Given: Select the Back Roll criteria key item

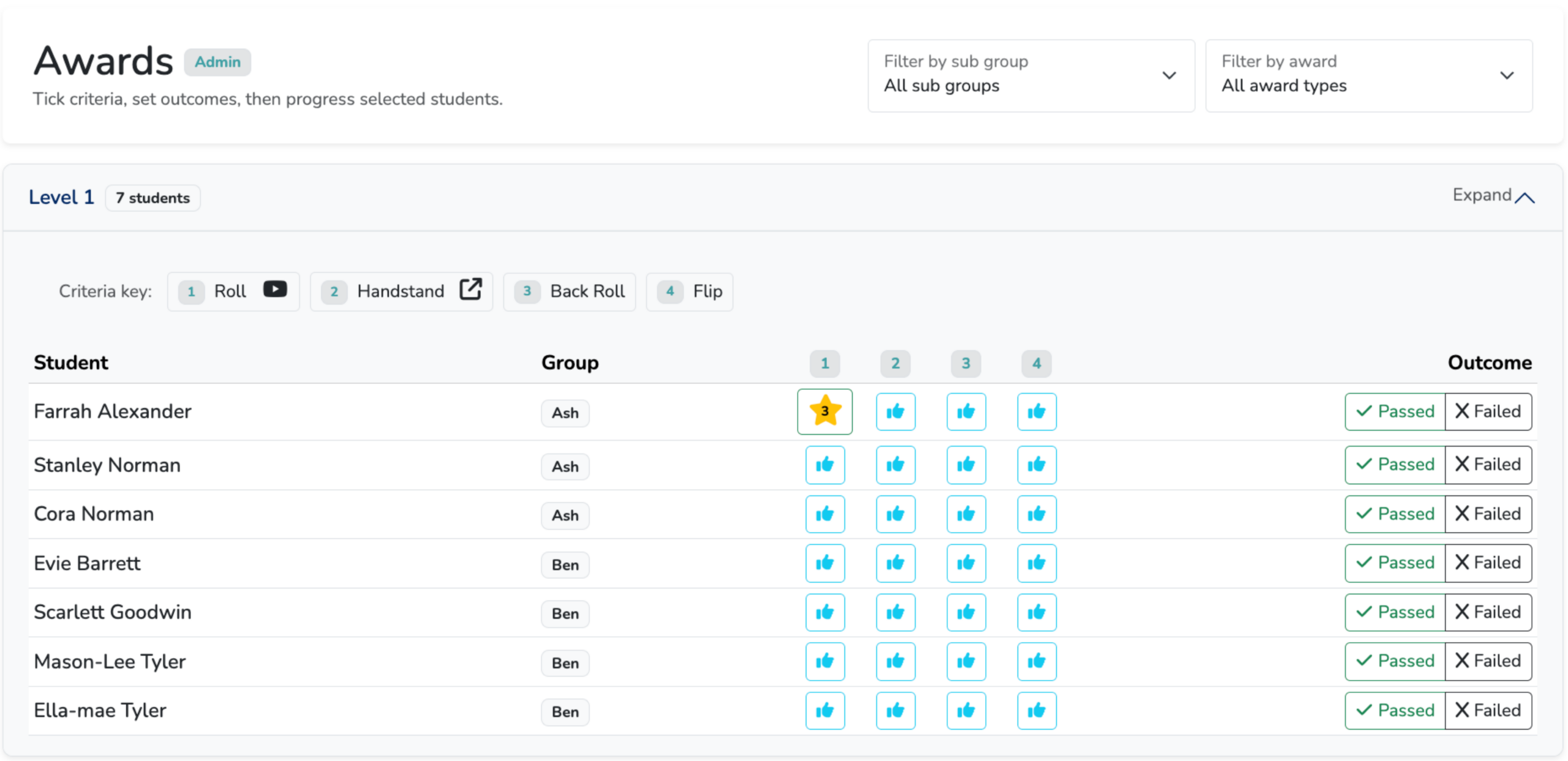Looking at the screenshot, I should (569, 291).
